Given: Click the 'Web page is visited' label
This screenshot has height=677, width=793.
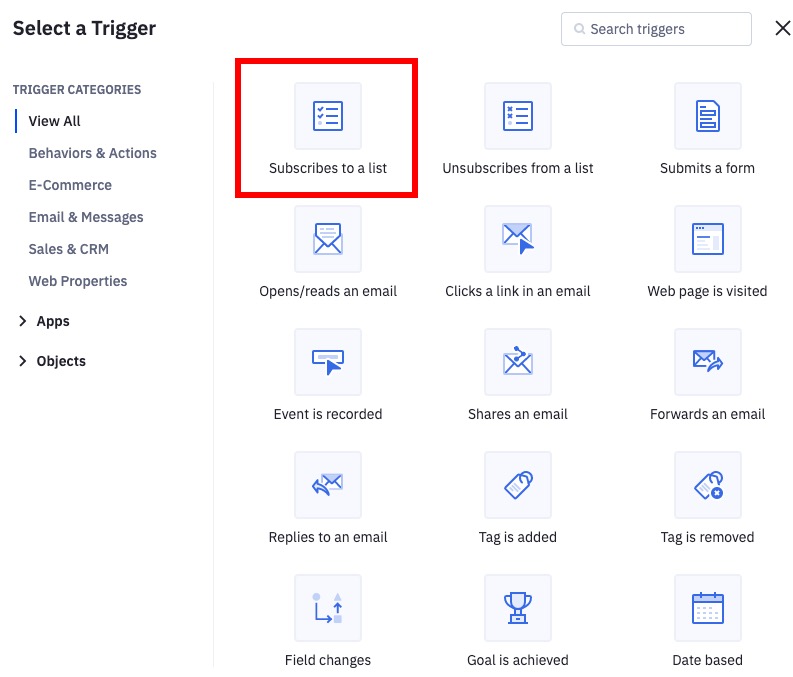Looking at the screenshot, I should (708, 291).
